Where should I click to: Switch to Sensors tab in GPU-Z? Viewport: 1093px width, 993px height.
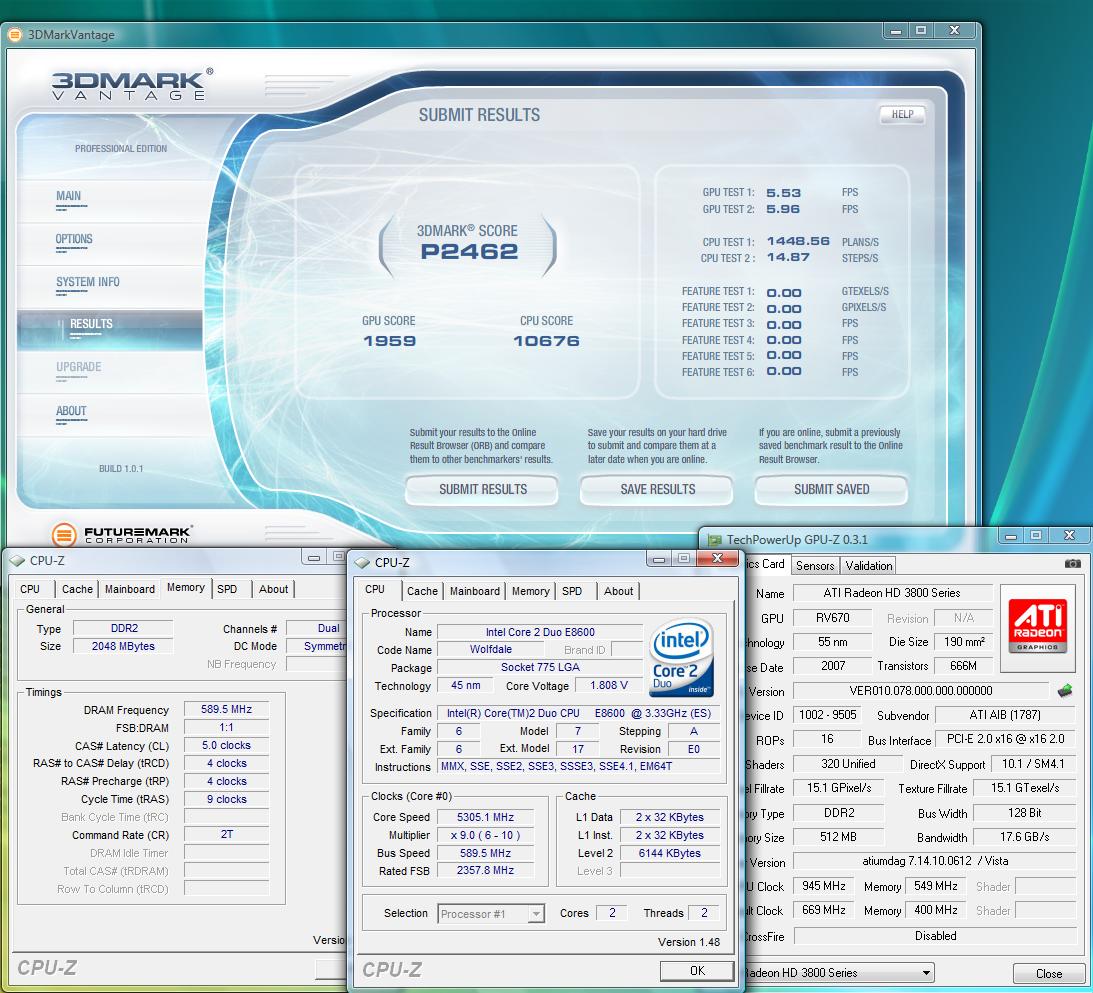tap(815, 566)
